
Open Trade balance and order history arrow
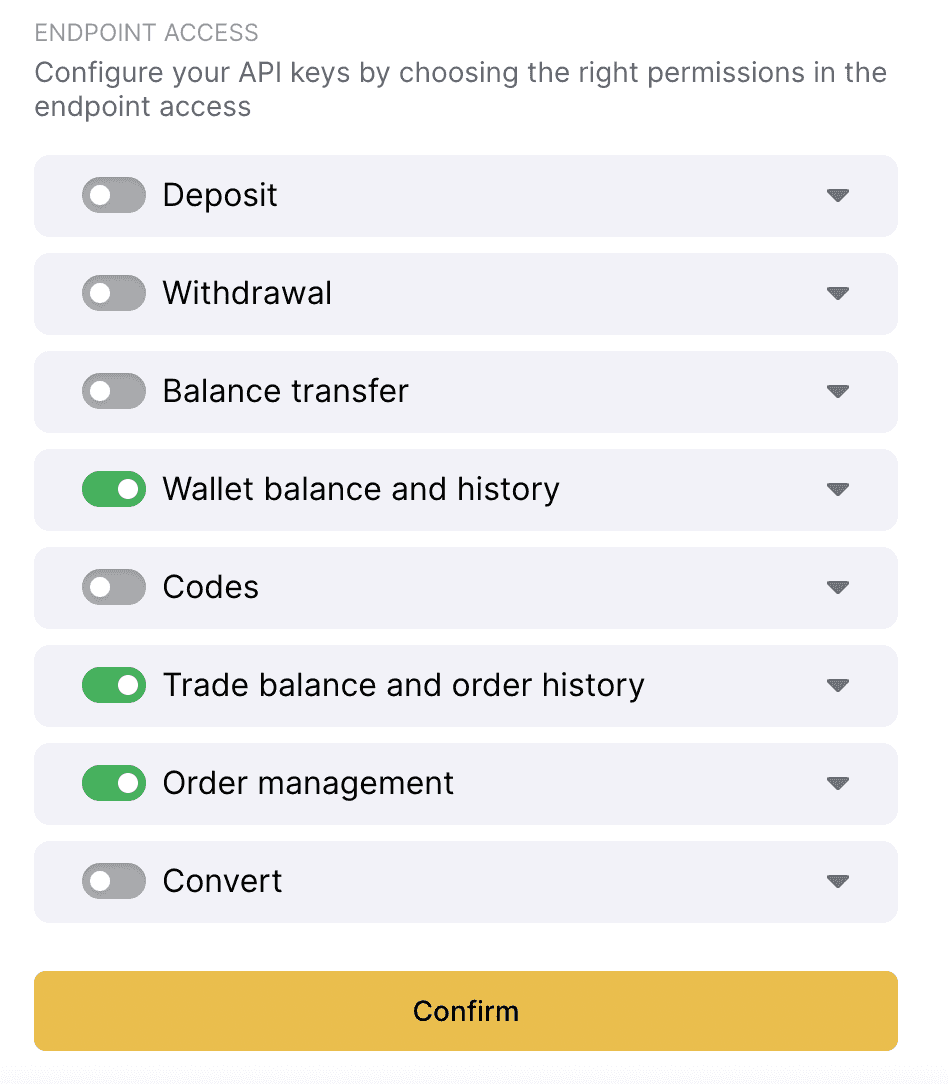[837, 686]
